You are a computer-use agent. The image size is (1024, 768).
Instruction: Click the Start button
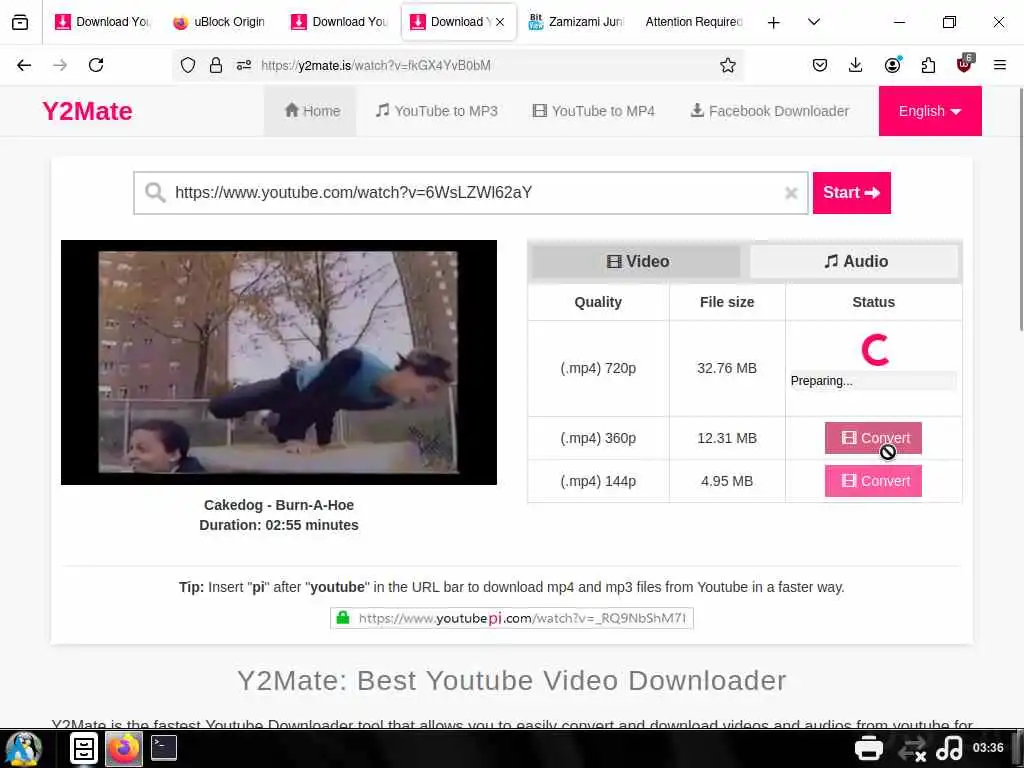coord(852,193)
